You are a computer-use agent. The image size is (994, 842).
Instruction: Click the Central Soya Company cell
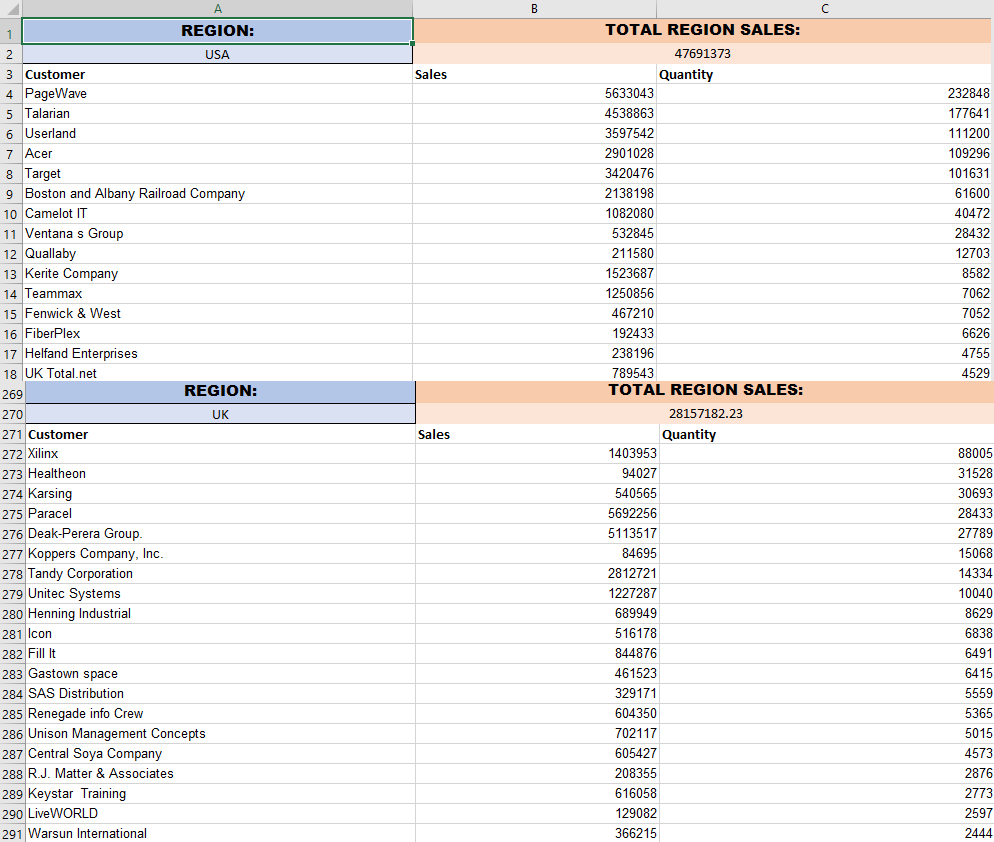point(221,753)
